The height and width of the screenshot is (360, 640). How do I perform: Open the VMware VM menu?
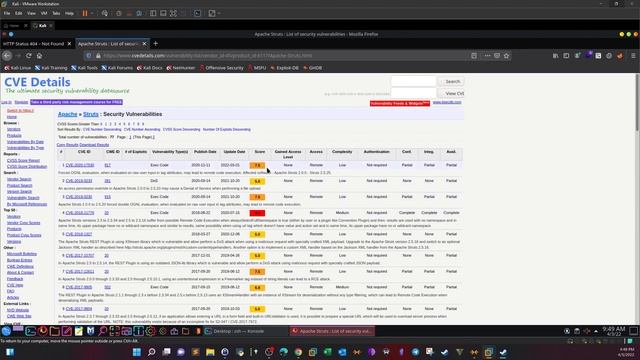[44, 13]
